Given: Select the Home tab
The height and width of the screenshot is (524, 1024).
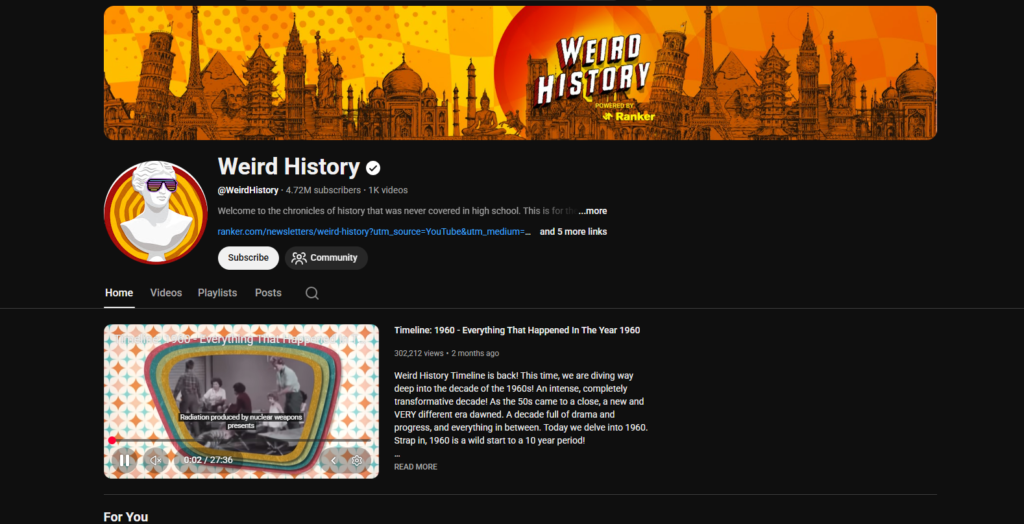Looking at the screenshot, I should [x=119, y=293].
